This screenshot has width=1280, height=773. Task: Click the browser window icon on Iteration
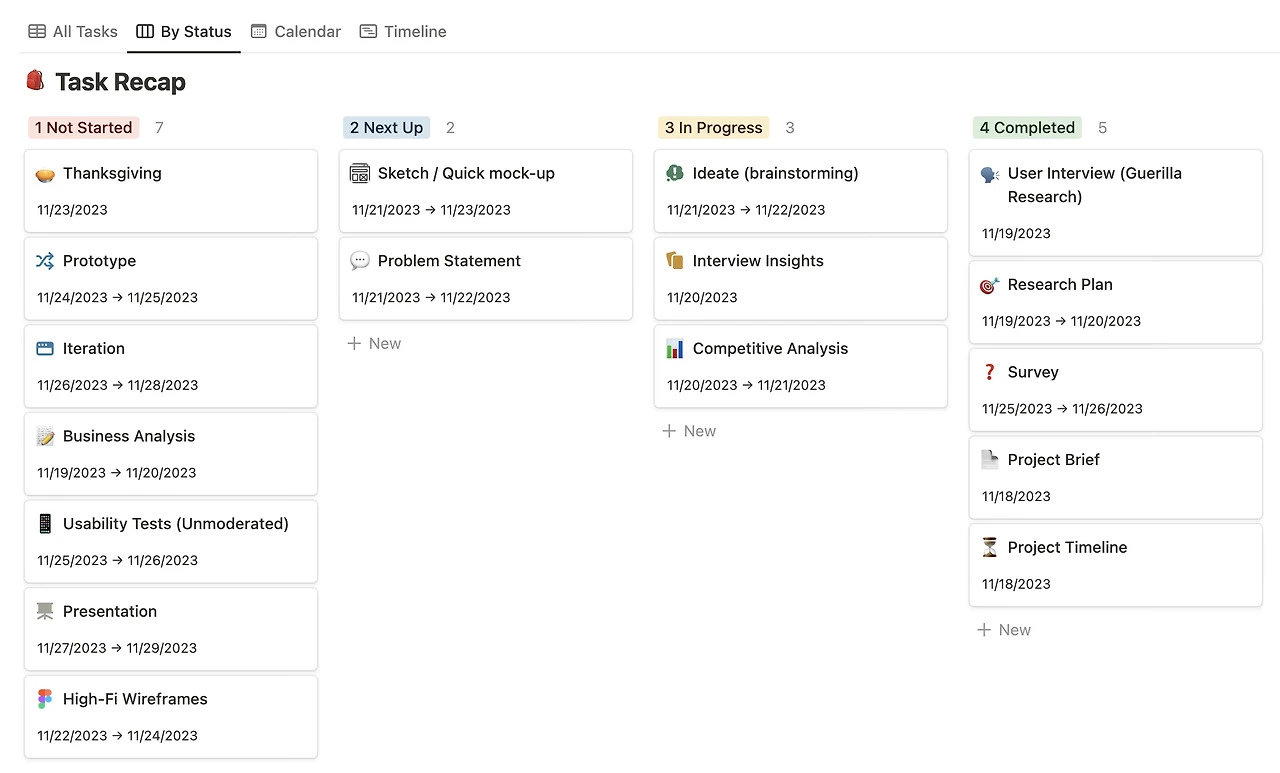click(45, 349)
